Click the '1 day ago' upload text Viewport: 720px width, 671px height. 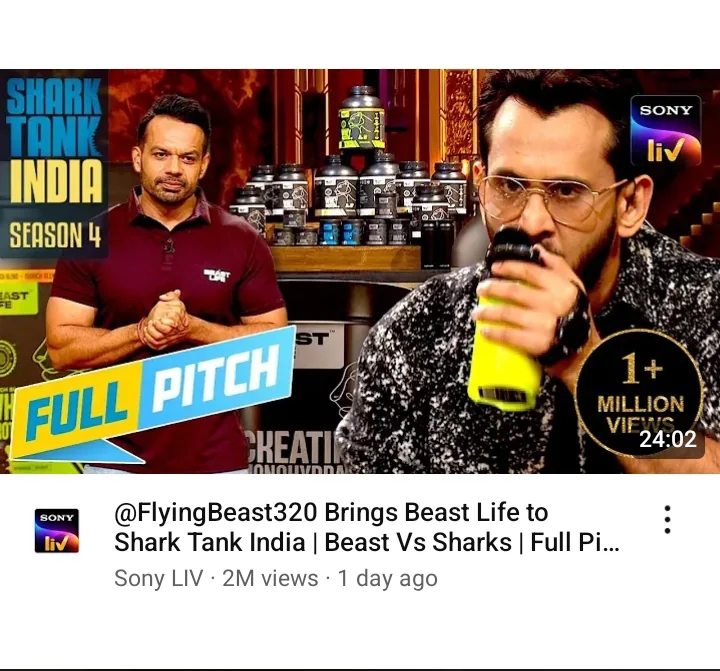click(388, 578)
